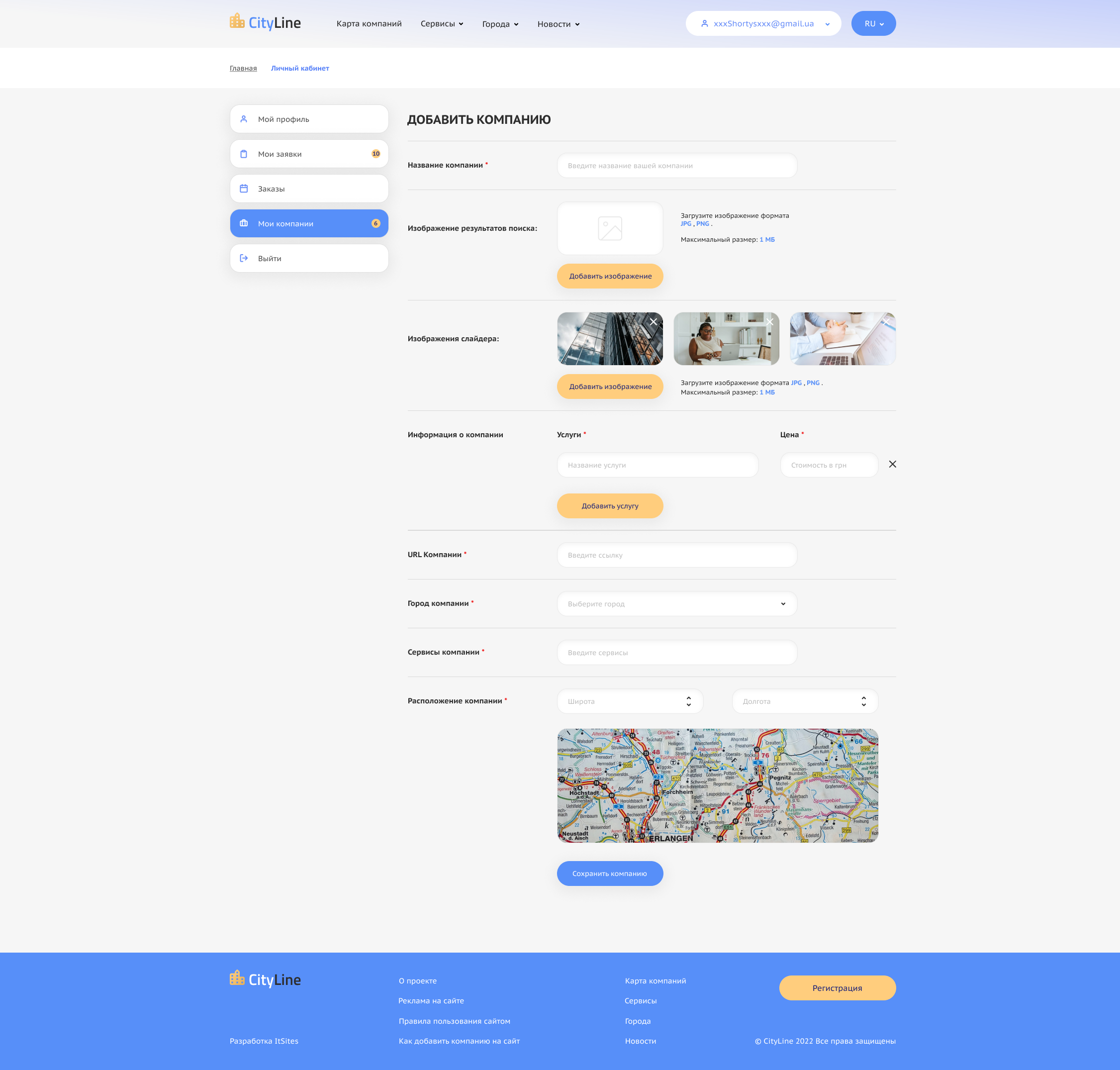Click the person icon in the email account field
This screenshot has height=1070, width=1120.
point(705,23)
